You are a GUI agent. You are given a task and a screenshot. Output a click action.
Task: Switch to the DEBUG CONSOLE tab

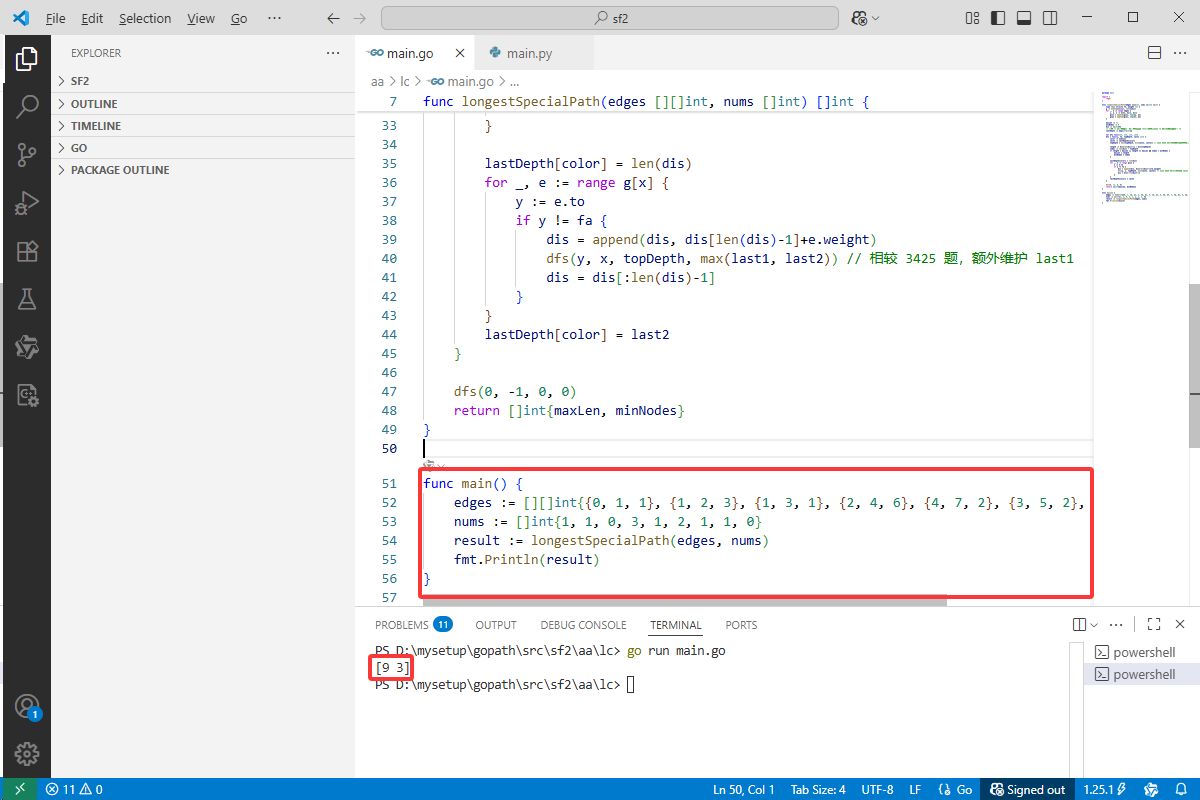[584, 625]
